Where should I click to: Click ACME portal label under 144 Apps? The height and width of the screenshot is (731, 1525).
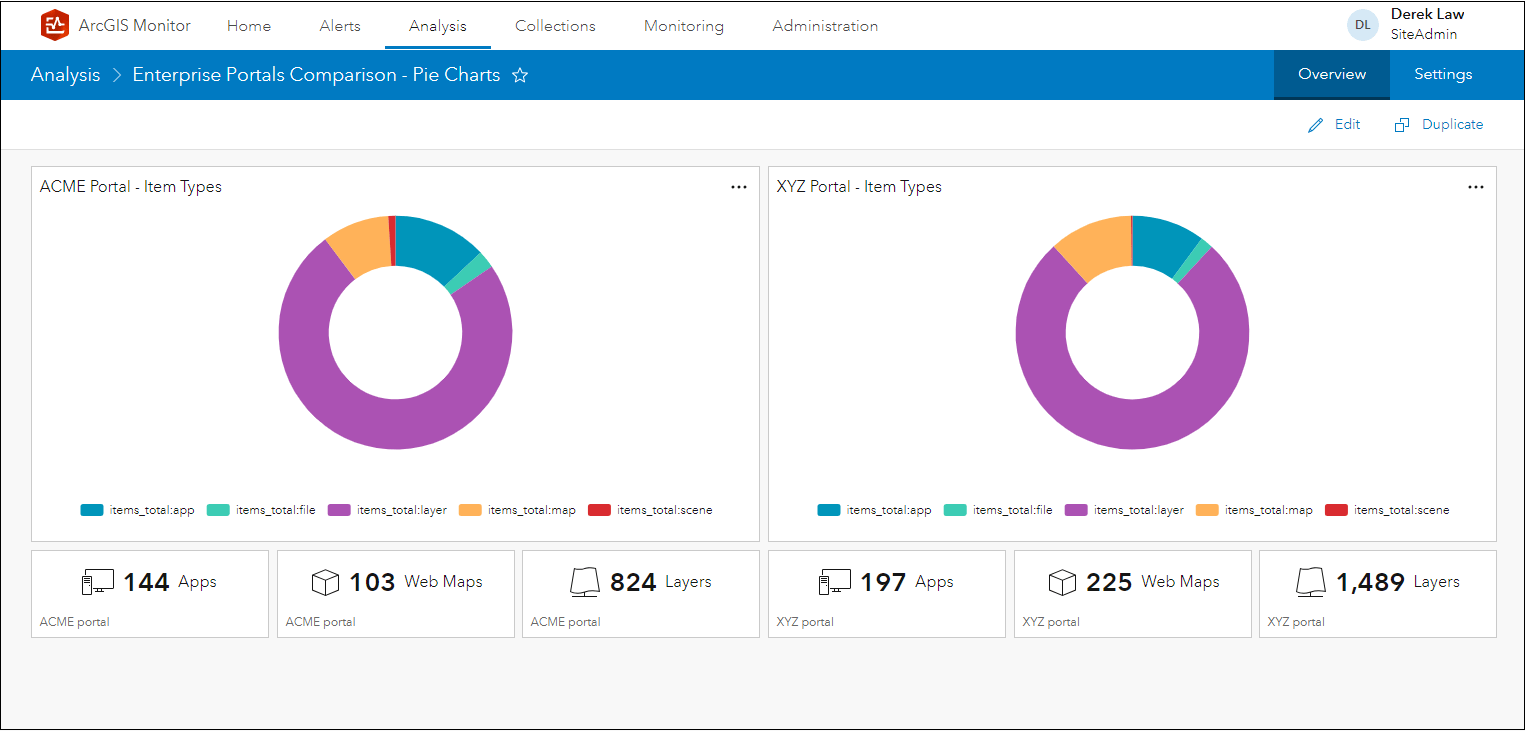pos(75,622)
